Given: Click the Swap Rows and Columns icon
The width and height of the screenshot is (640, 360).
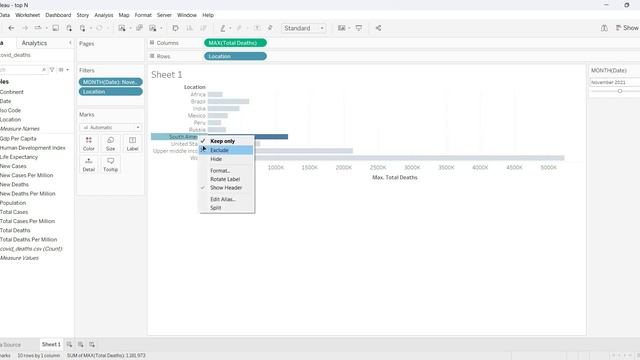Looking at the screenshot, I should point(175,28).
